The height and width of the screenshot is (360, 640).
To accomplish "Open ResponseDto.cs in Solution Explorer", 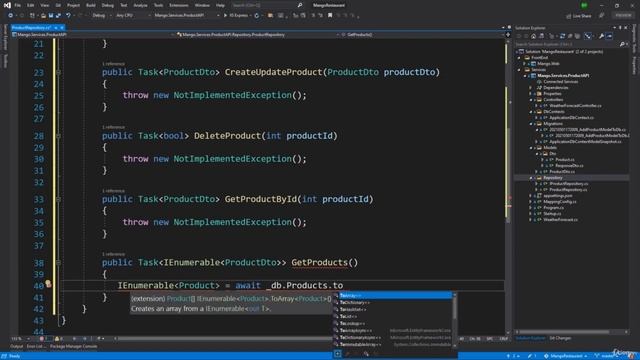I will 569,166.
